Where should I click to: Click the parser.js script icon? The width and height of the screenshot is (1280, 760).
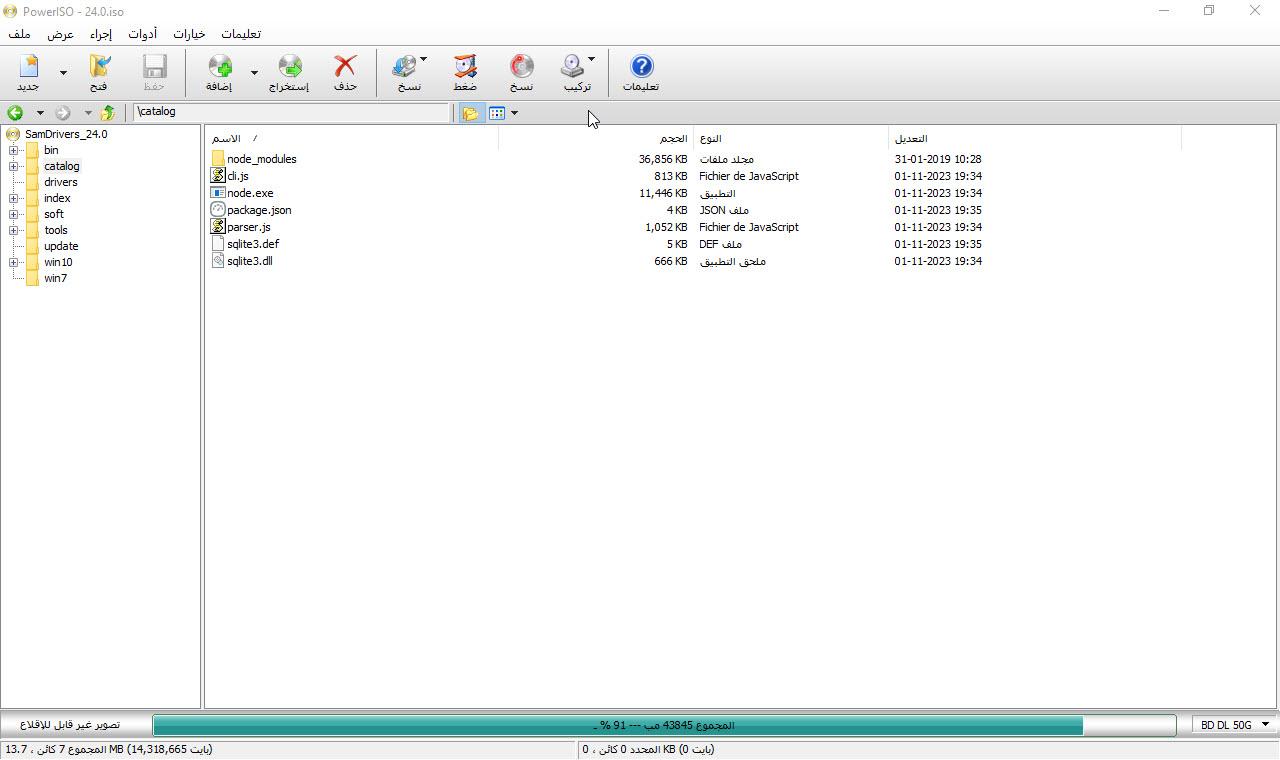click(218, 227)
